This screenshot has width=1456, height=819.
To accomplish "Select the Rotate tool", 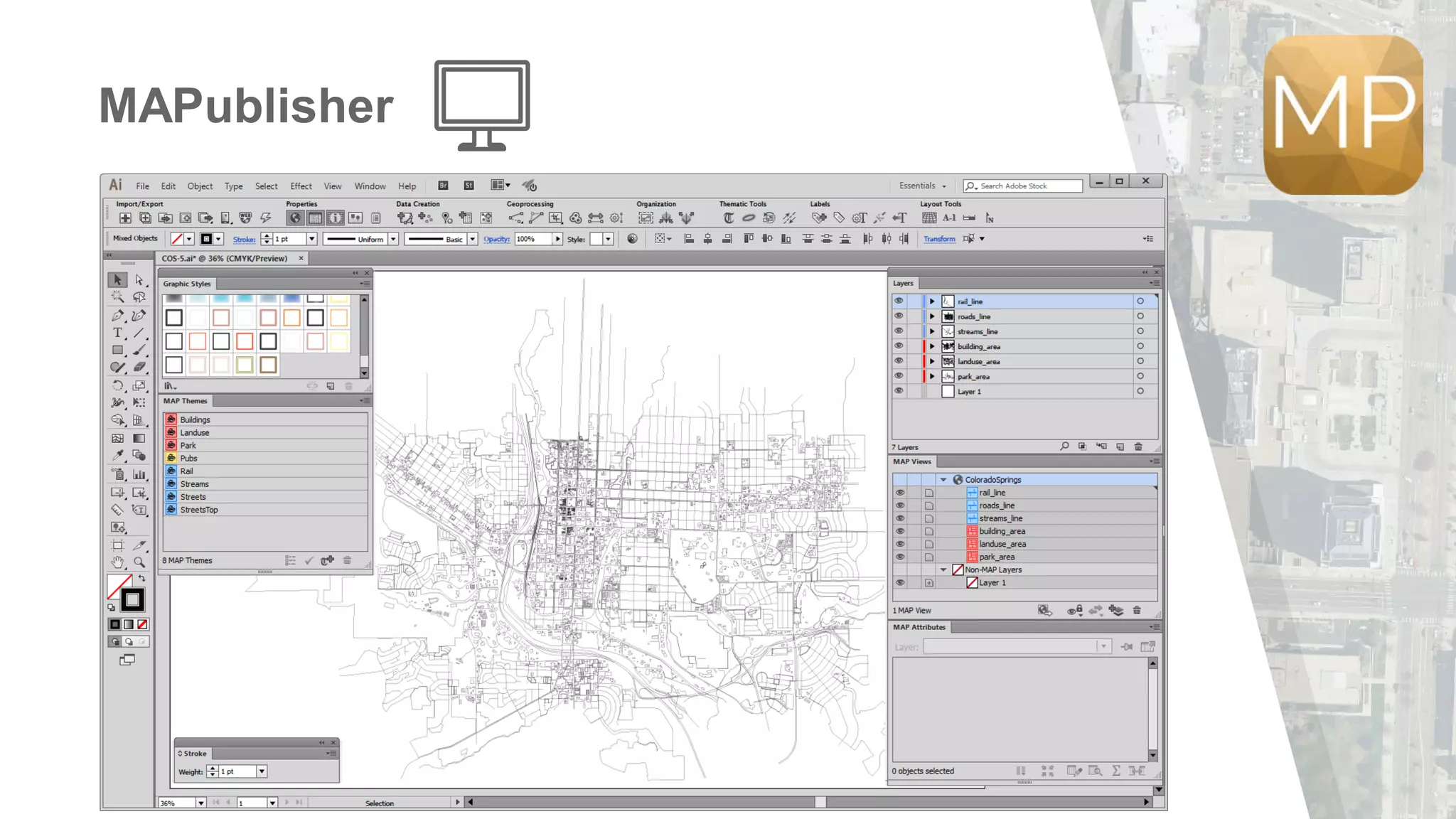I will click(x=117, y=385).
